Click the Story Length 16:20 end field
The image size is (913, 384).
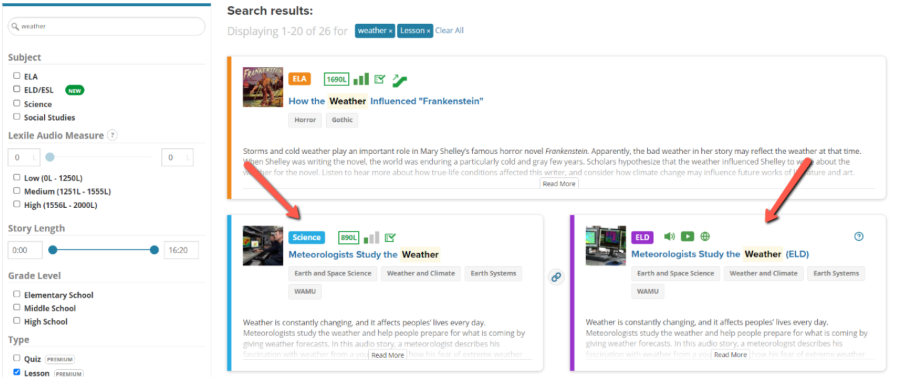click(x=181, y=250)
